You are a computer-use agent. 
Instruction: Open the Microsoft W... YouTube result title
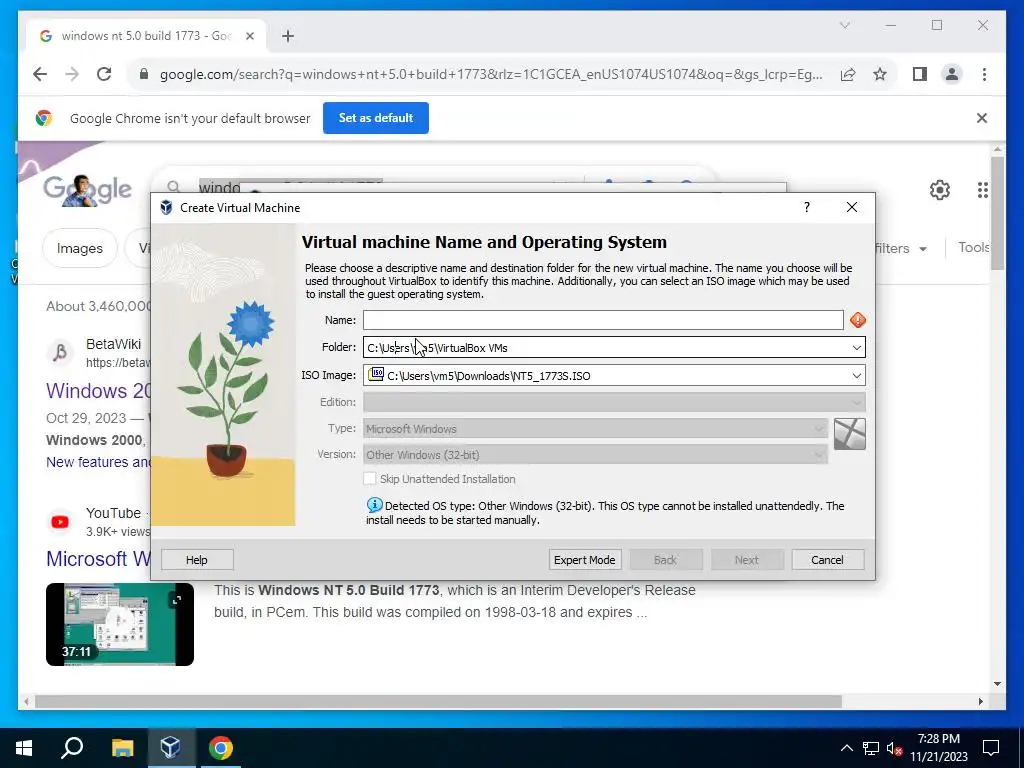tap(98, 559)
